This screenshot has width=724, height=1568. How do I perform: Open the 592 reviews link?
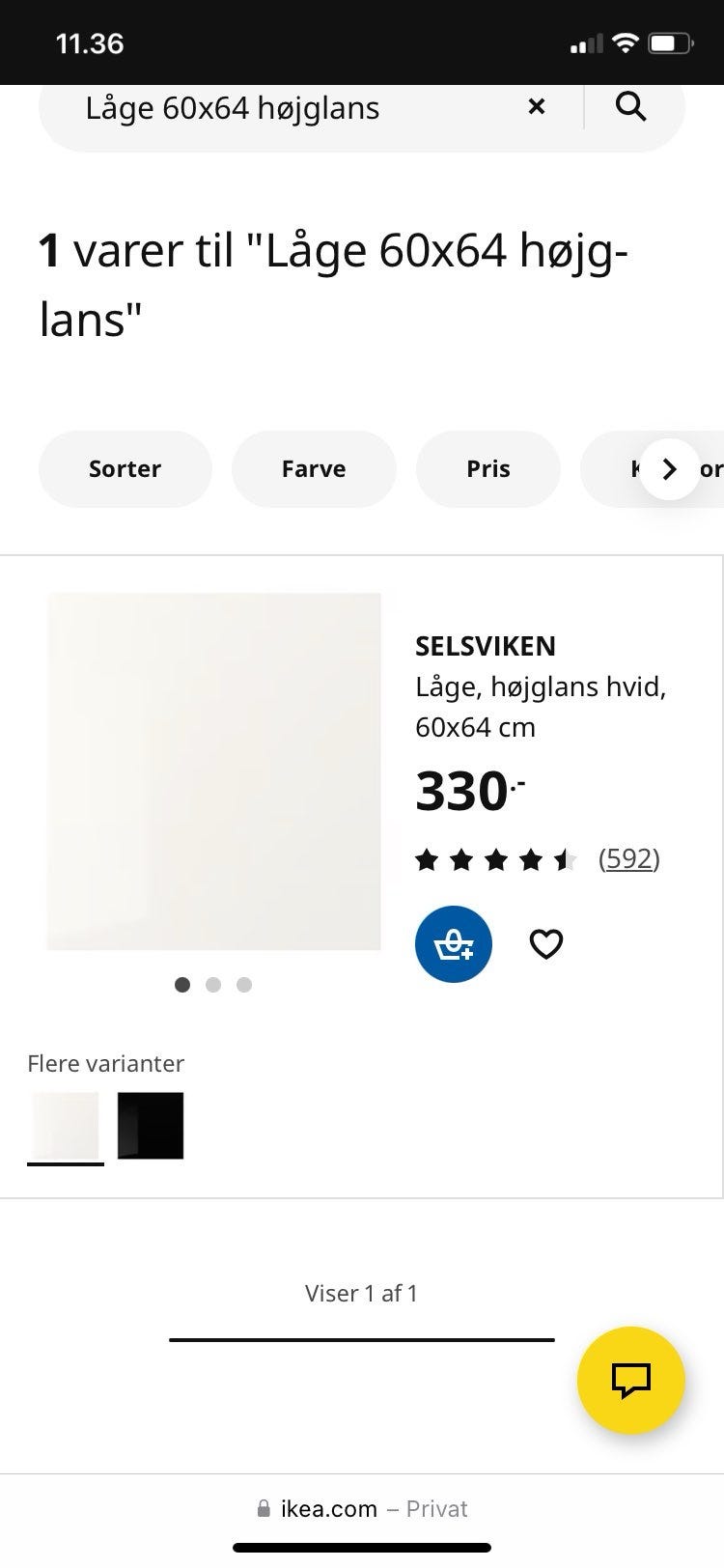[x=628, y=858]
